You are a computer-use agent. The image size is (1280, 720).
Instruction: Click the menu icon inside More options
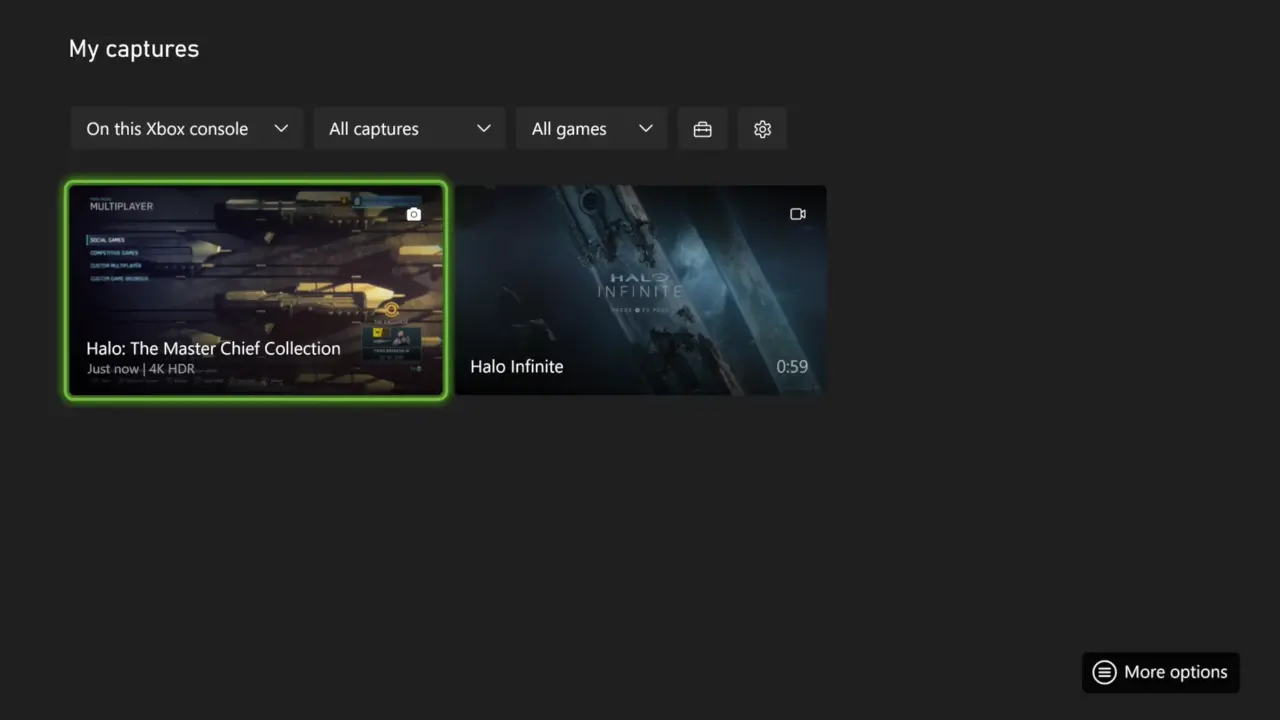tap(1104, 672)
